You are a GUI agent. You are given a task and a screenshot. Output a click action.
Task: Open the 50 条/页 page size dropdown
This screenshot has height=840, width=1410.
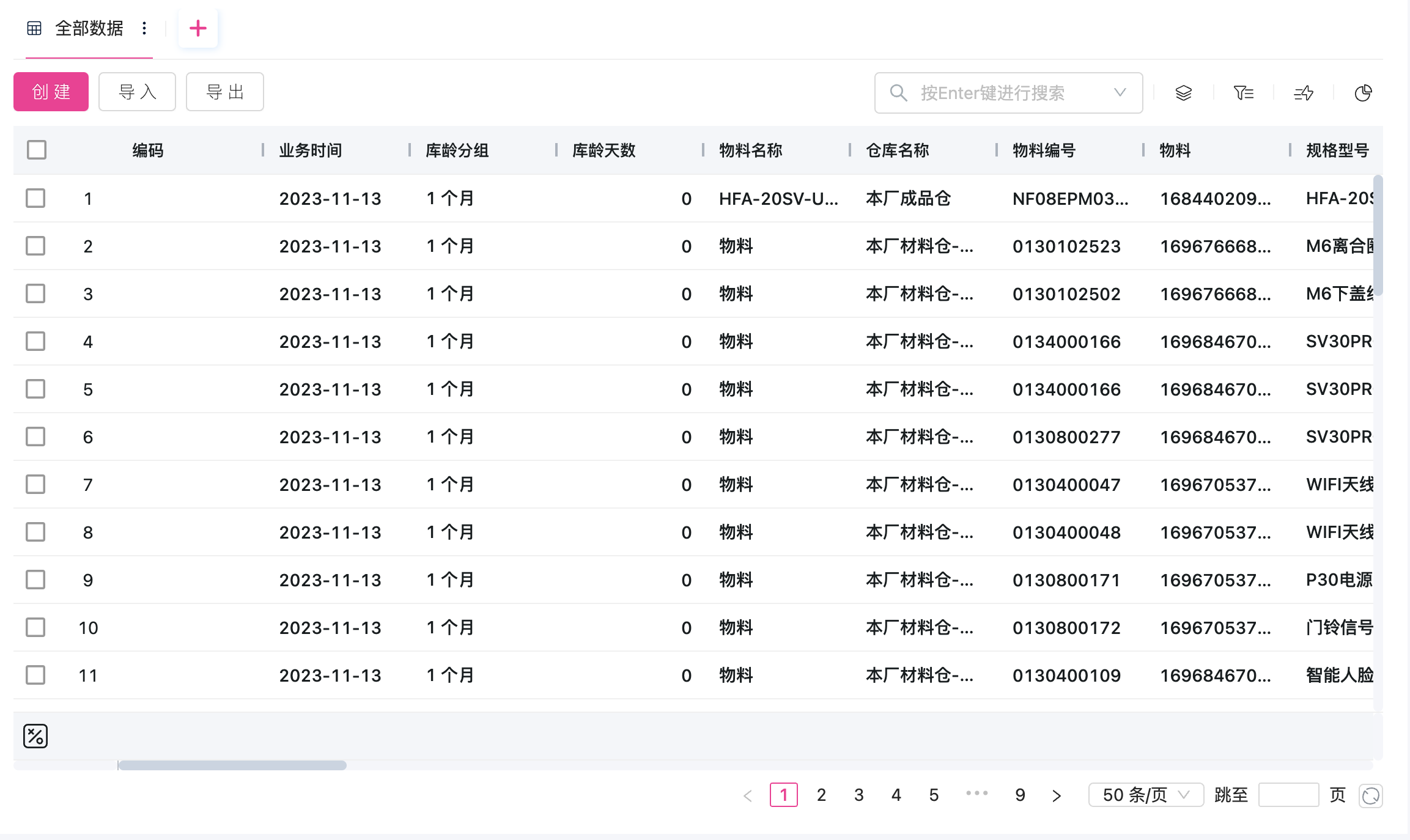[1146, 795]
